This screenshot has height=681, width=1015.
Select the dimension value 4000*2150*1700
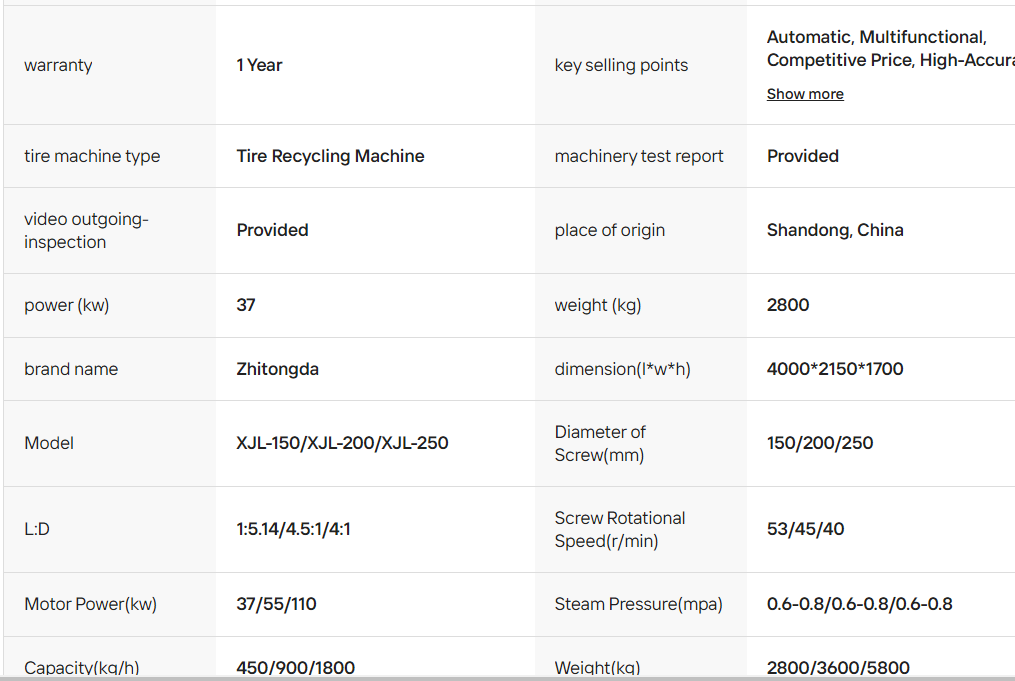click(x=835, y=369)
